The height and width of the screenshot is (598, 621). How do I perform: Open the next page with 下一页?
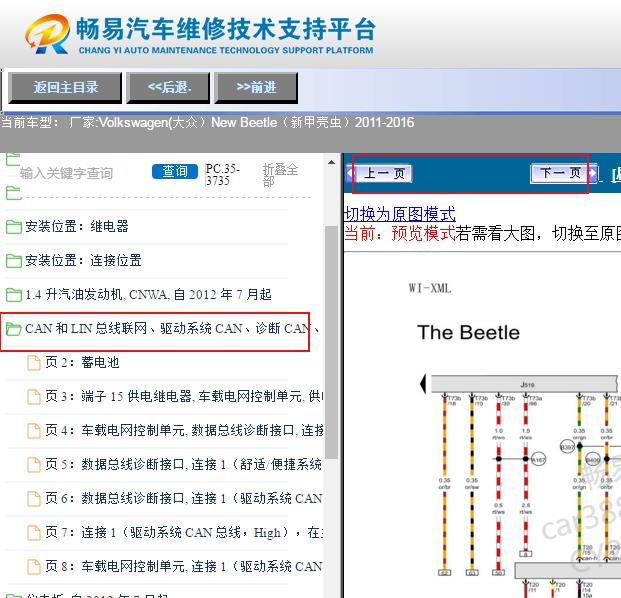click(x=563, y=173)
